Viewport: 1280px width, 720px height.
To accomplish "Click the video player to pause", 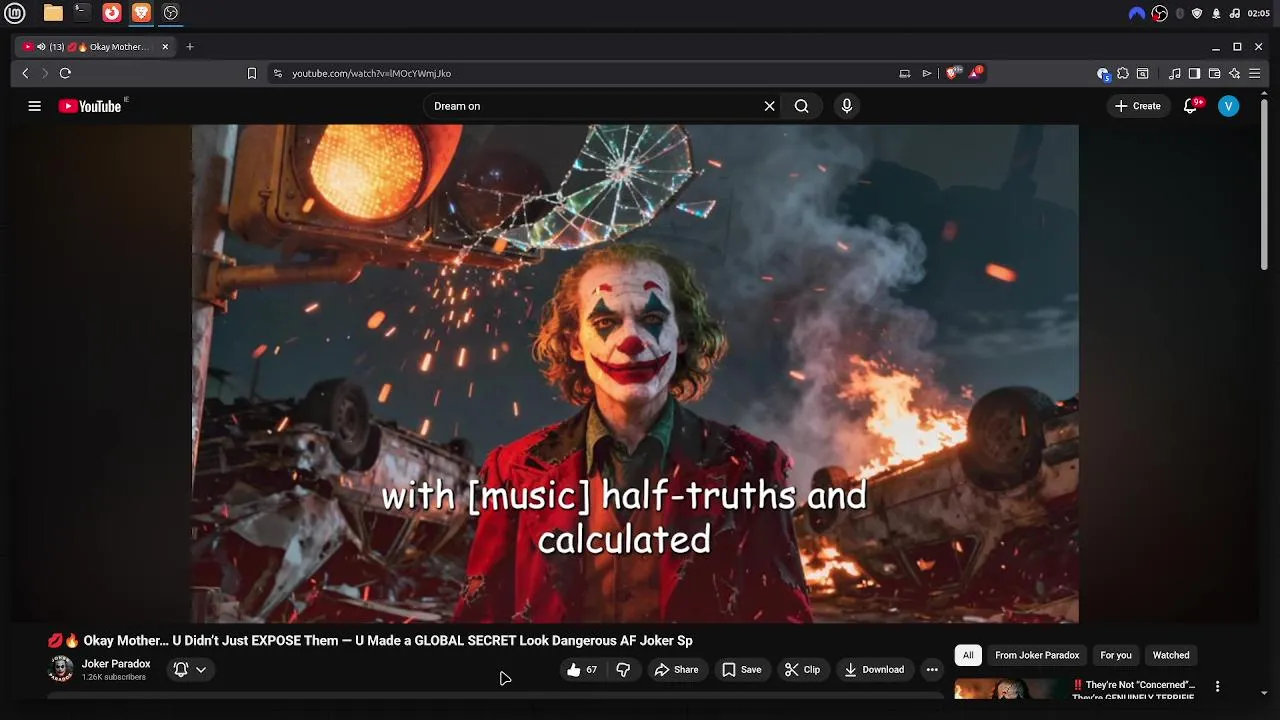I will [x=635, y=373].
